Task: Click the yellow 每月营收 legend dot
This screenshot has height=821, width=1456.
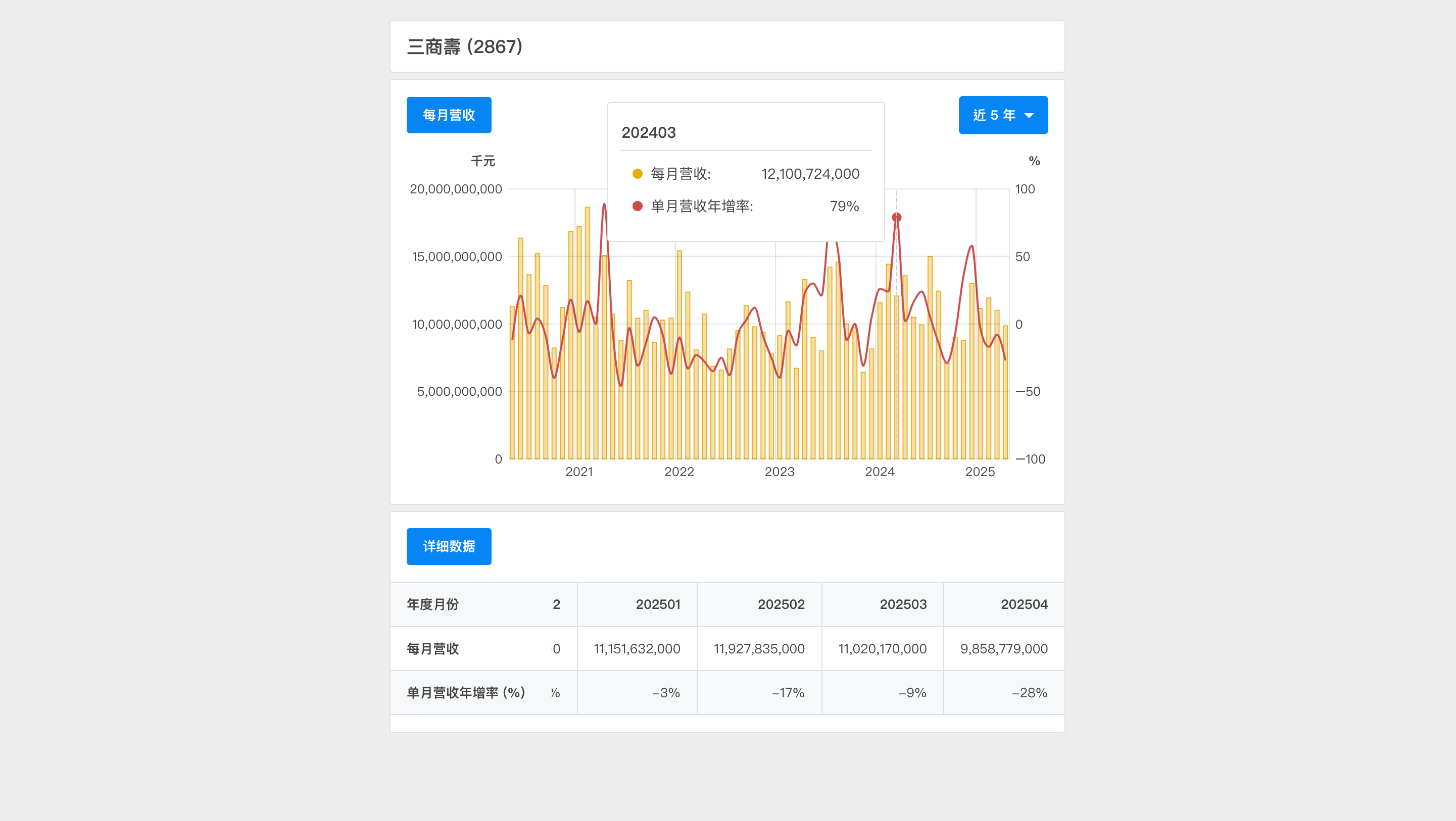Action: [x=638, y=174]
